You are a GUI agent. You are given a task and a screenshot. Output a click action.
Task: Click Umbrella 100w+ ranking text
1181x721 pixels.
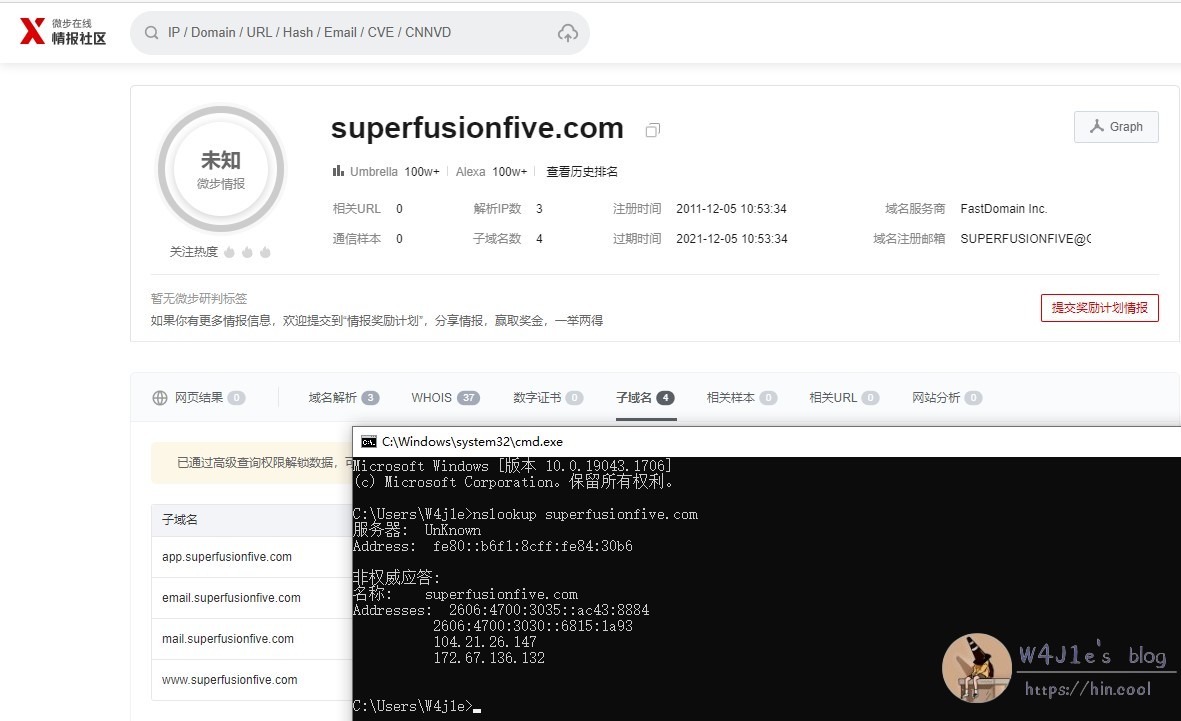click(x=395, y=172)
